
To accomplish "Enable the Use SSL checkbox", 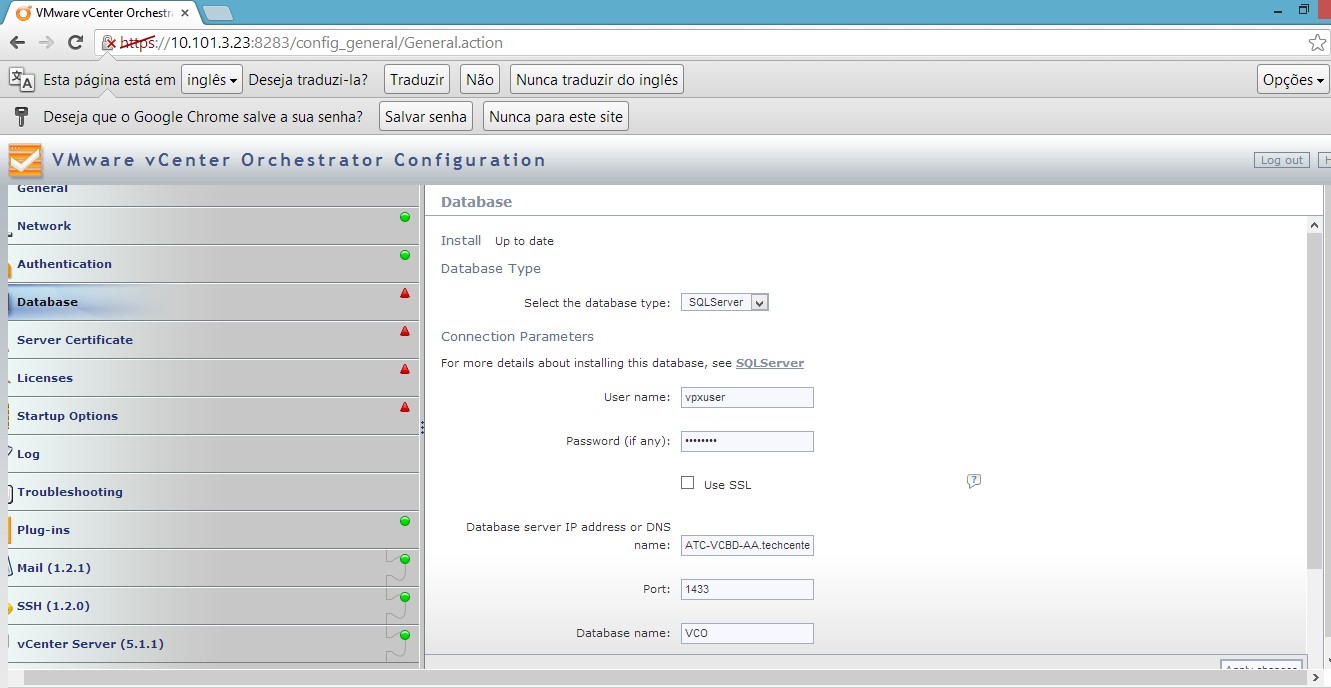I will point(687,483).
